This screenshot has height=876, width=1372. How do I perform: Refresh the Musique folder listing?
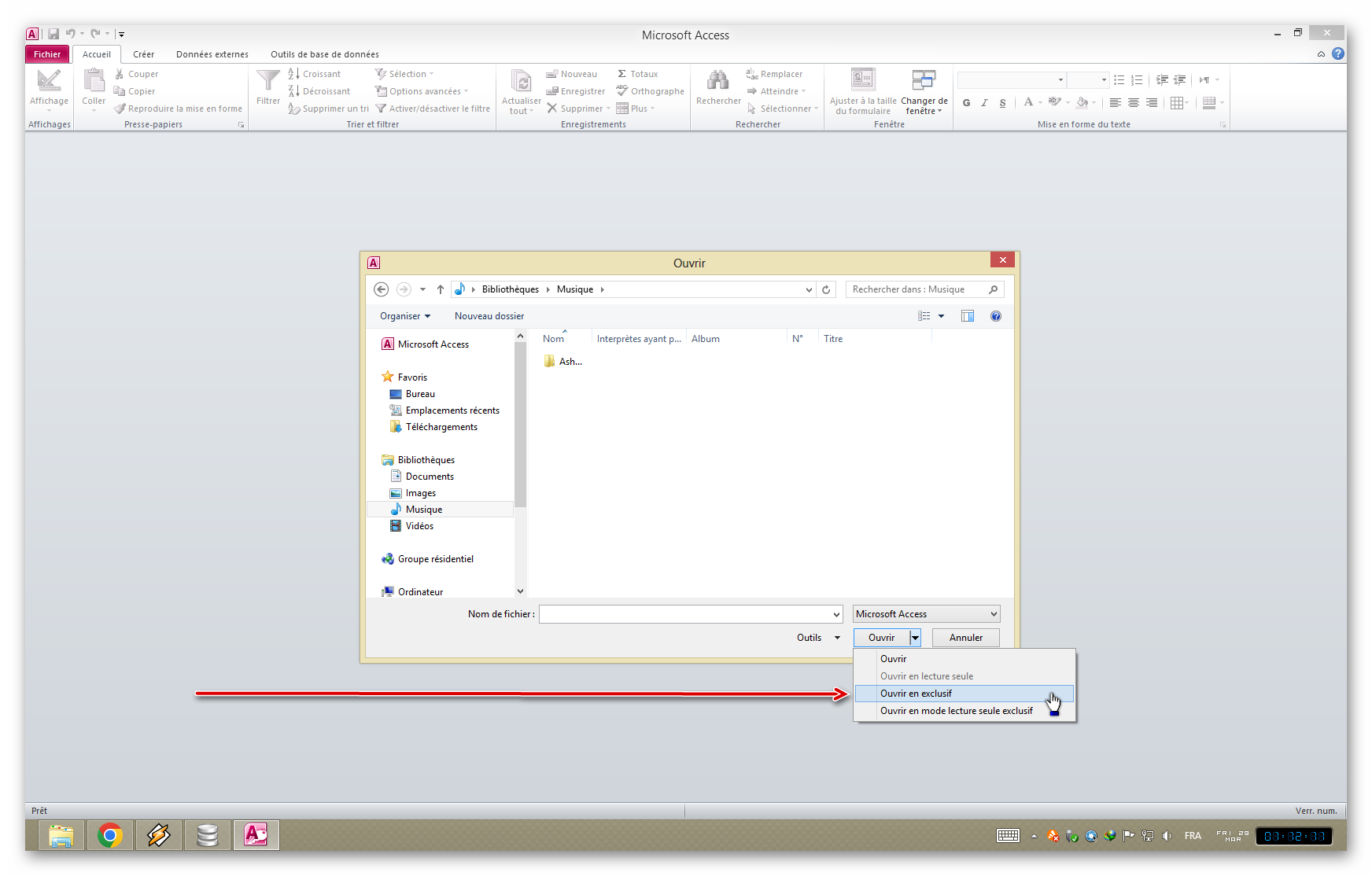tap(826, 289)
